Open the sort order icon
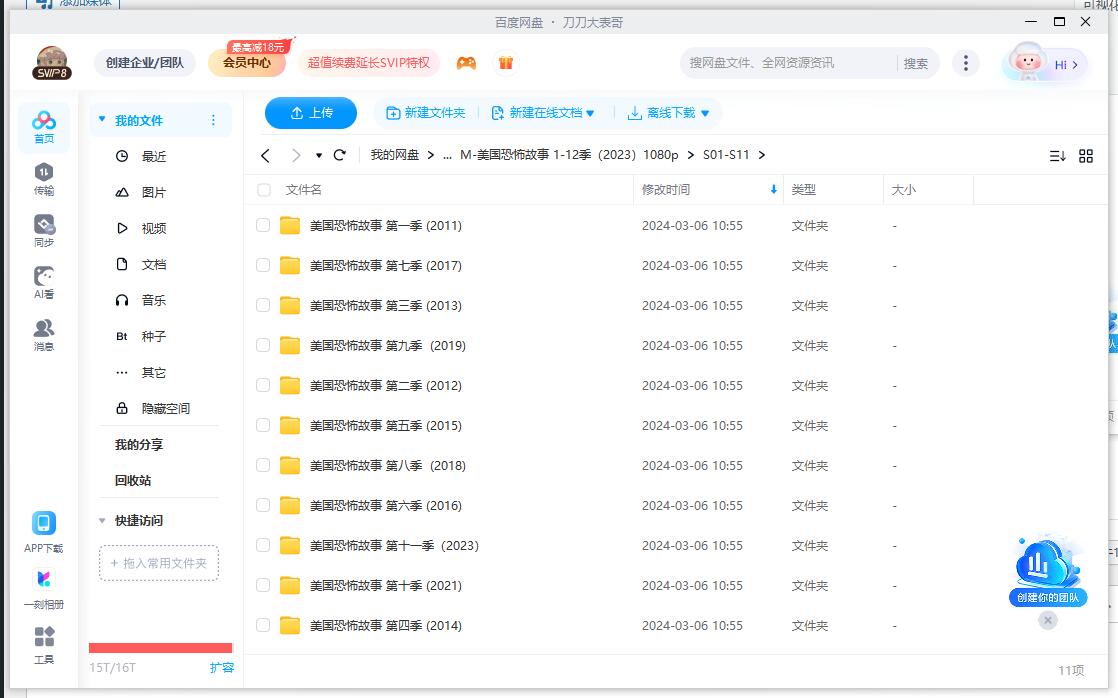The image size is (1118, 698). coord(1057,156)
